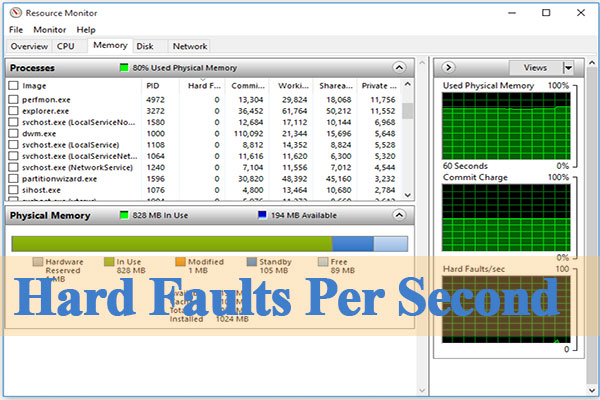Click the green In Use memory bar segment
Image resolution: width=600 pixels, height=400 pixels.
point(172,244)
